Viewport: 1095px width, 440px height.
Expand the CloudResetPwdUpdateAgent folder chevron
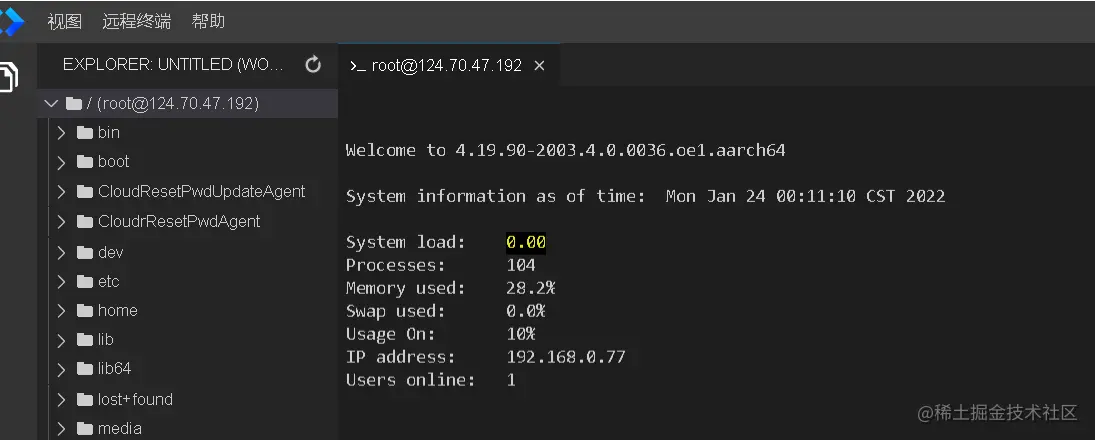click(61, 191)
